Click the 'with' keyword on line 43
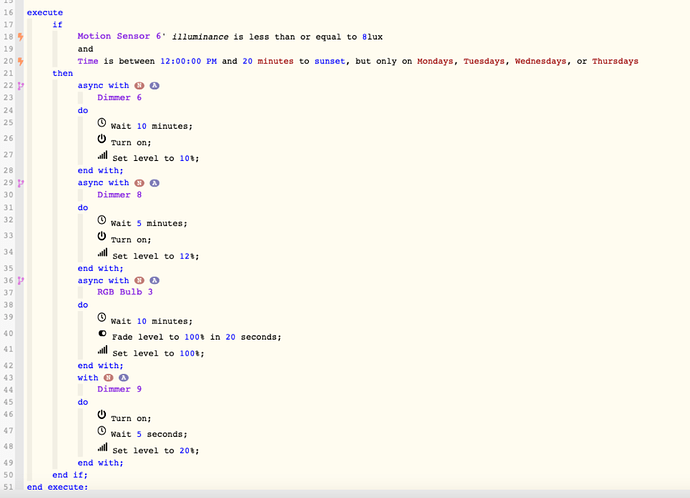Viewport: 690px width, 498px height. click(88, 377)
